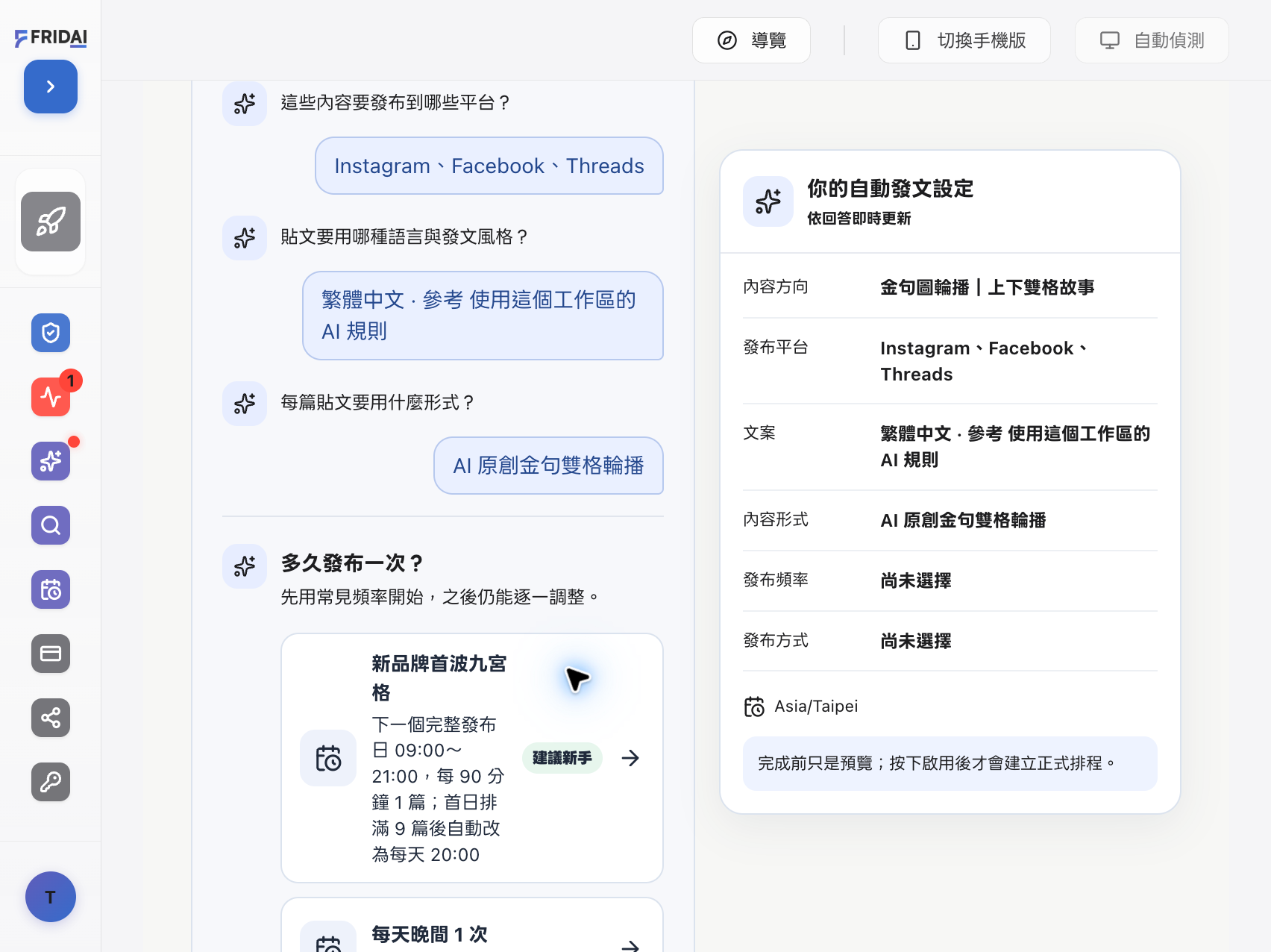Choose the 新品牌首波九宮格 frequency card
1271x952 pixels.
(472, 758)
